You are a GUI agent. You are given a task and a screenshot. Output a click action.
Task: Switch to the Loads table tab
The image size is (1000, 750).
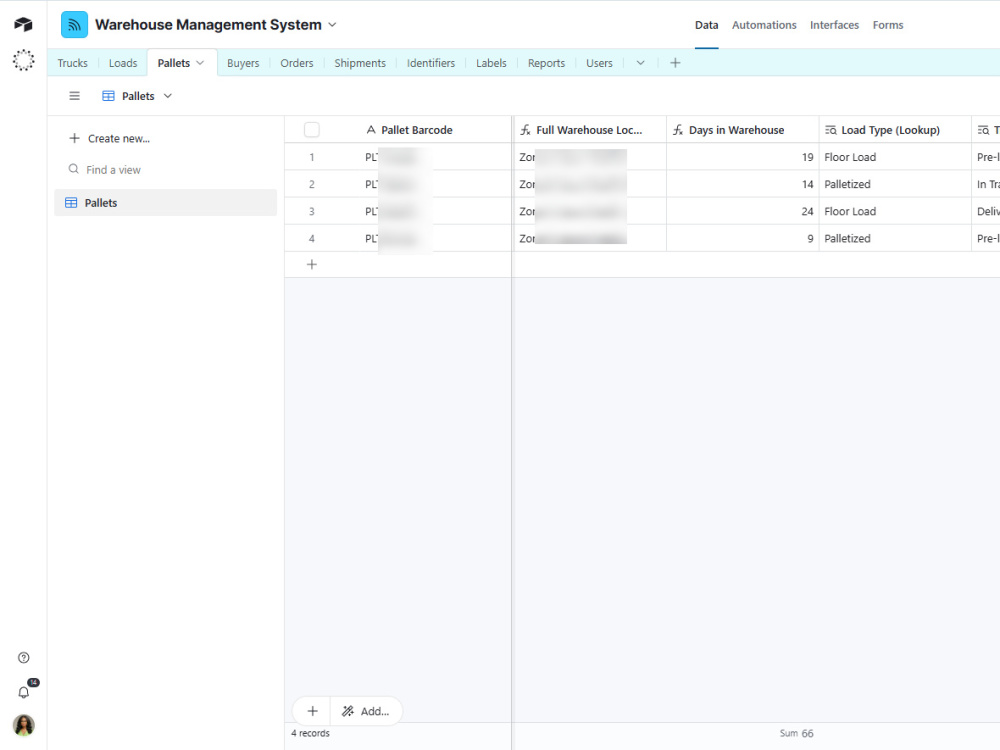point(123,62)
